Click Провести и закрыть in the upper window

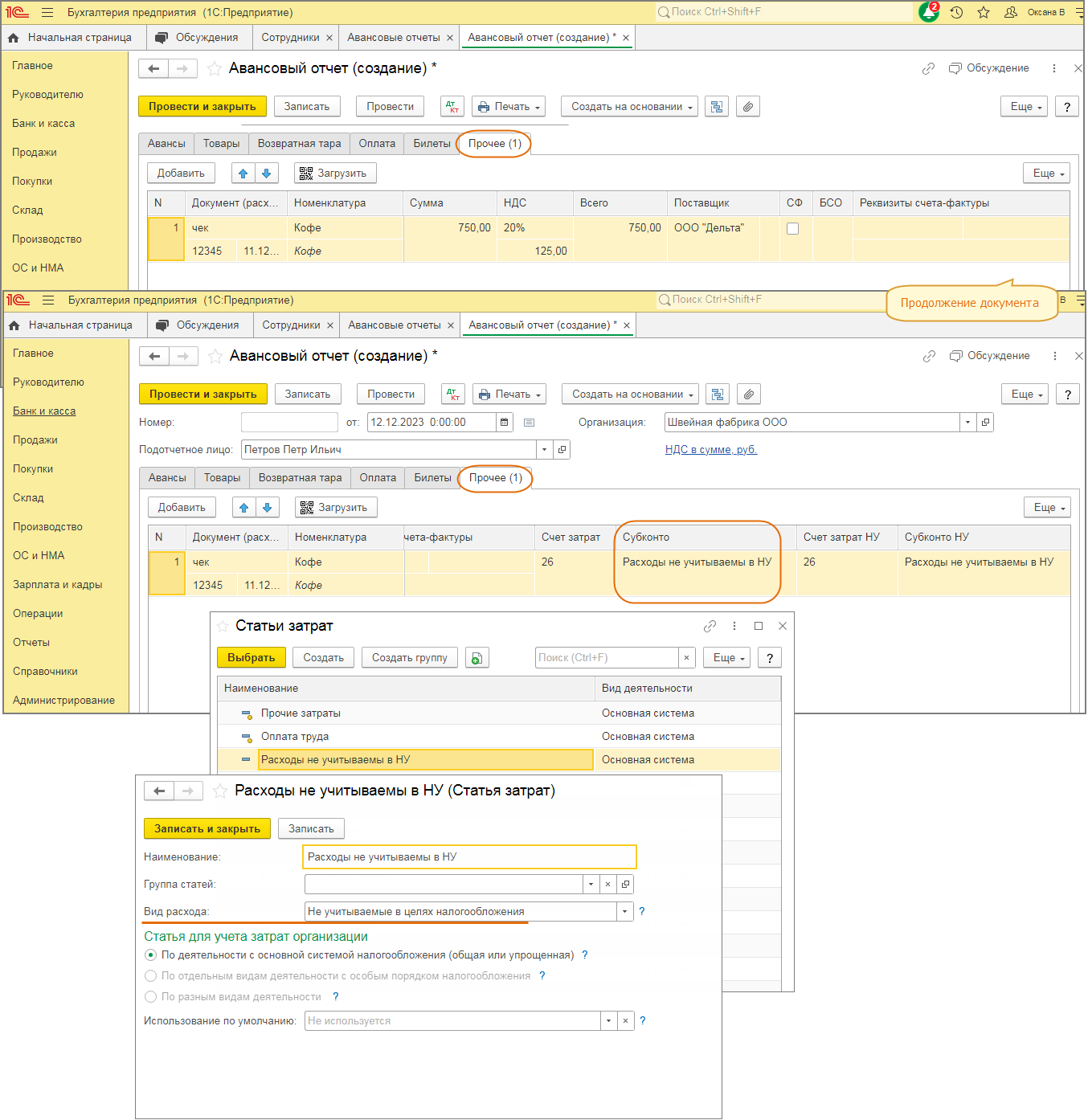pyautogui.click(x=202, y=107)
